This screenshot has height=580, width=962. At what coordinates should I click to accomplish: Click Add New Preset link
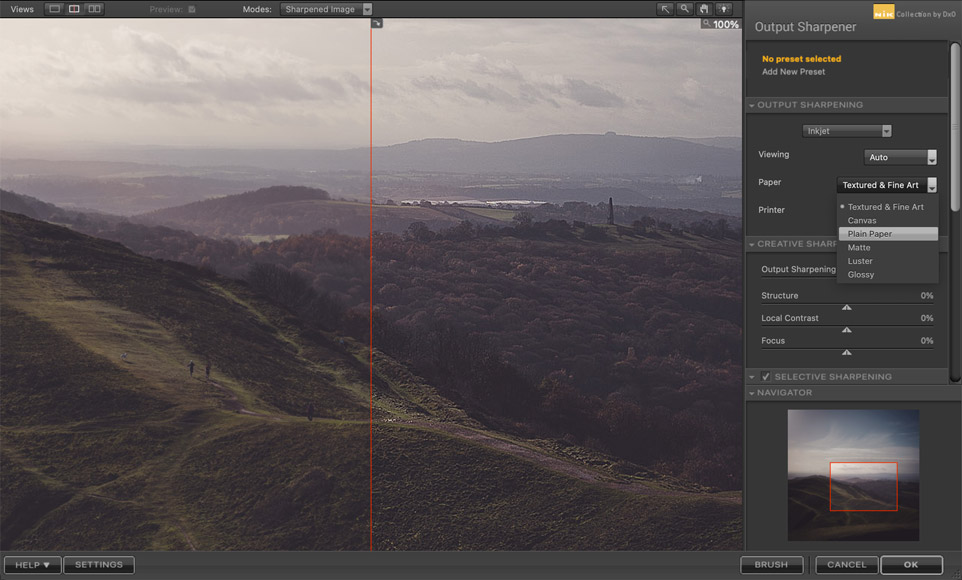point(793,72)
